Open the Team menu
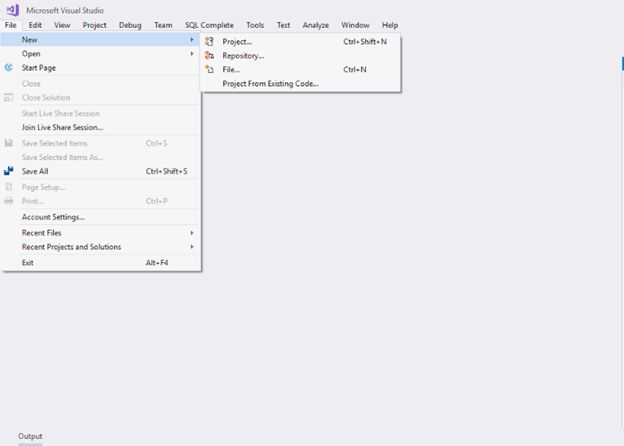 [x=163, y=25]
